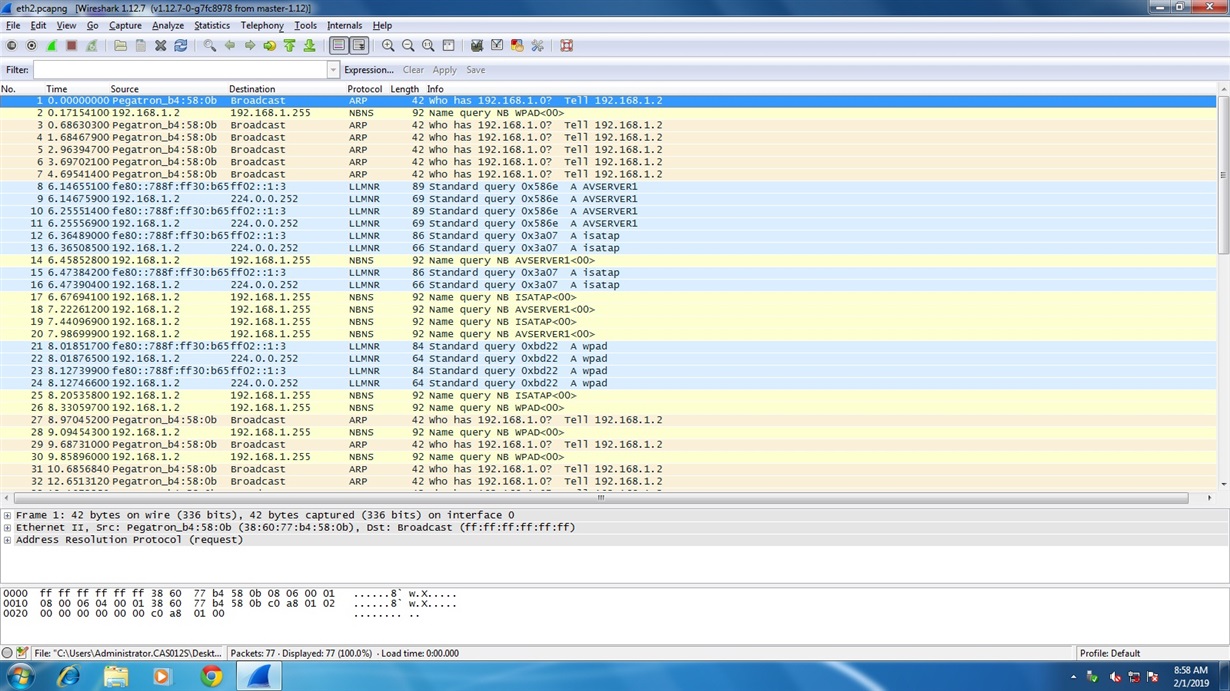The width and height of the screenshot is (1230, 691).
Task: Open Internet Explorer from the taskbar
Action: 68,677
